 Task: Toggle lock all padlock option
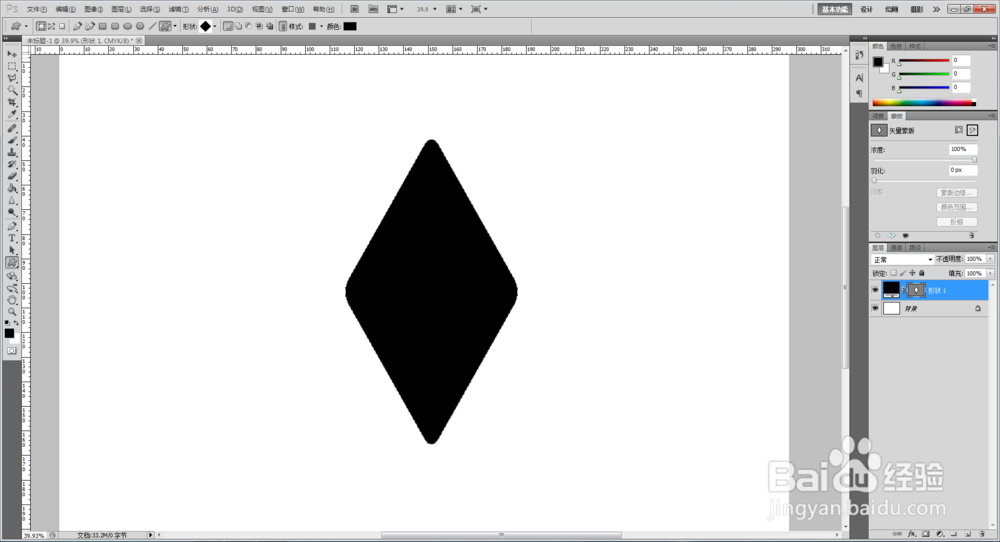922,273
